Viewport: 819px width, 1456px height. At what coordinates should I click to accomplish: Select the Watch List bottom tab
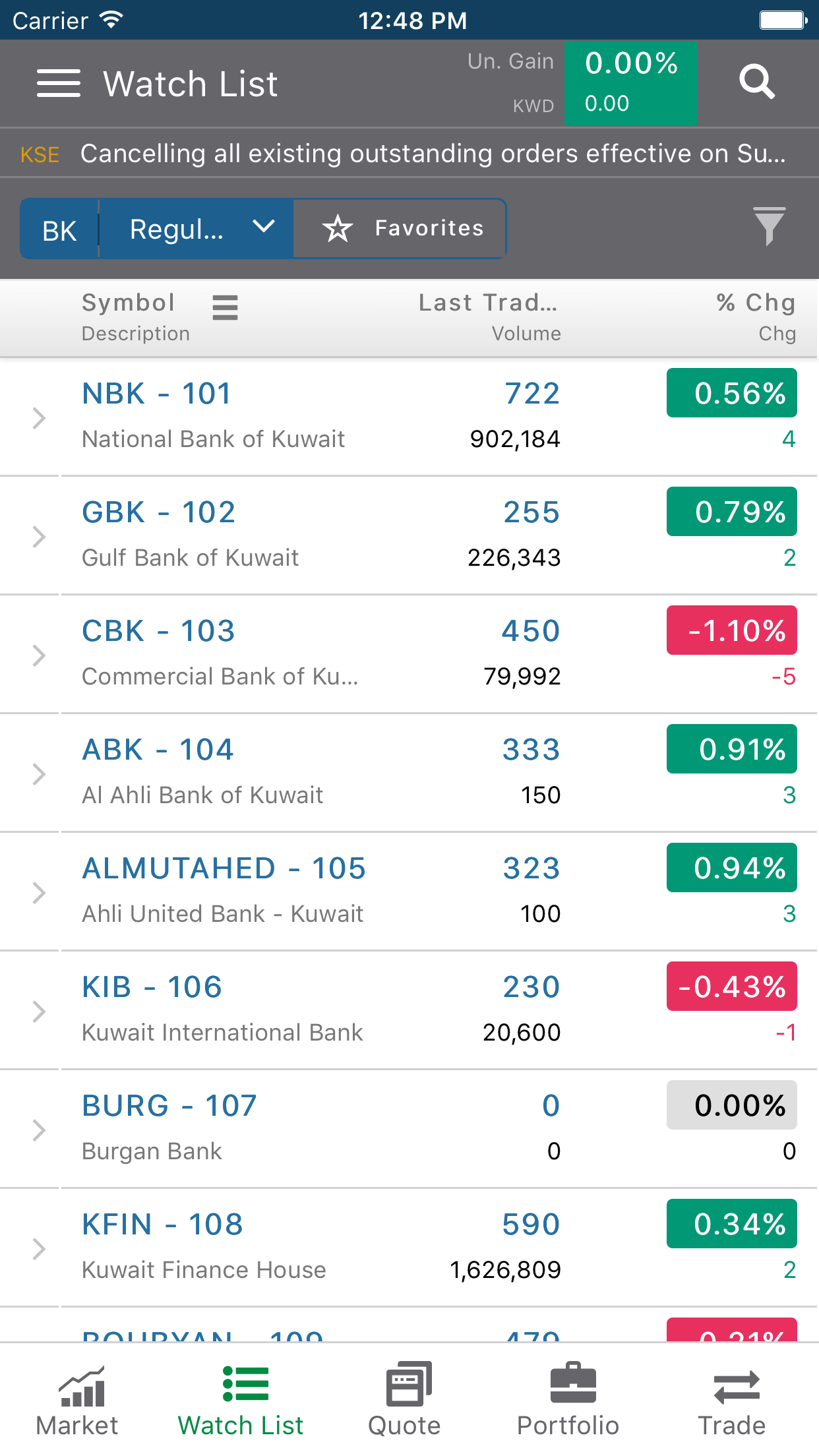(x=241, y=1399)
